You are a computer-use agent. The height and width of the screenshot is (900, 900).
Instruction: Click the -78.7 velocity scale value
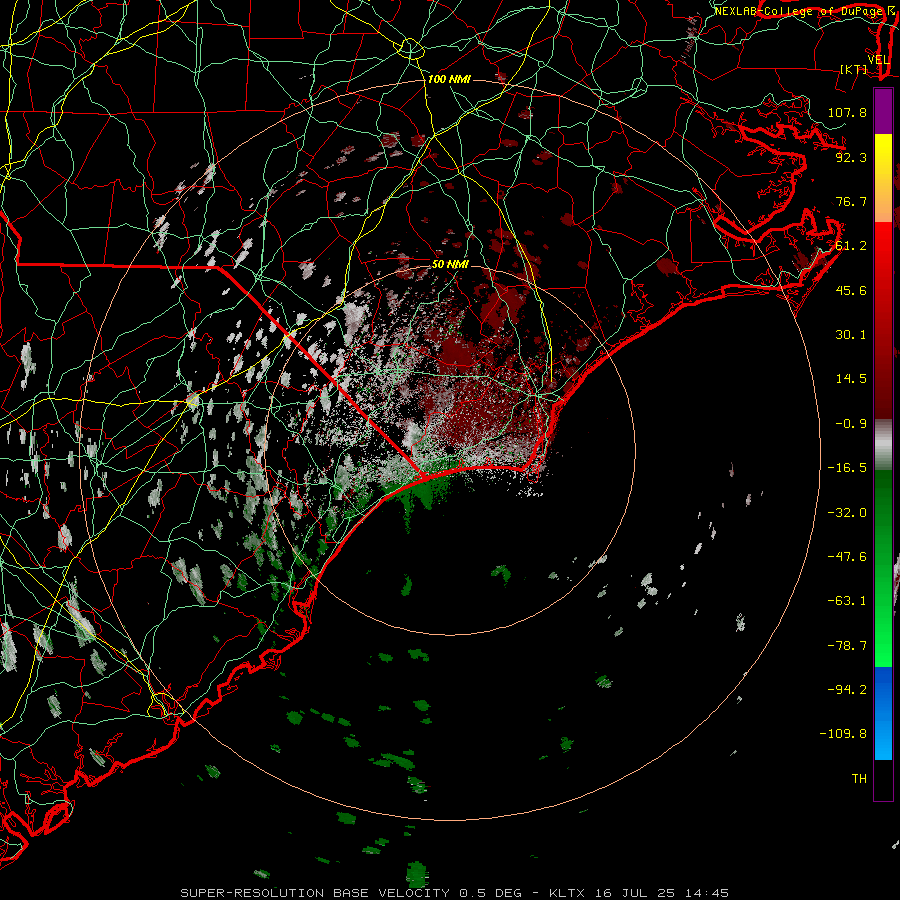pos(847,646)
